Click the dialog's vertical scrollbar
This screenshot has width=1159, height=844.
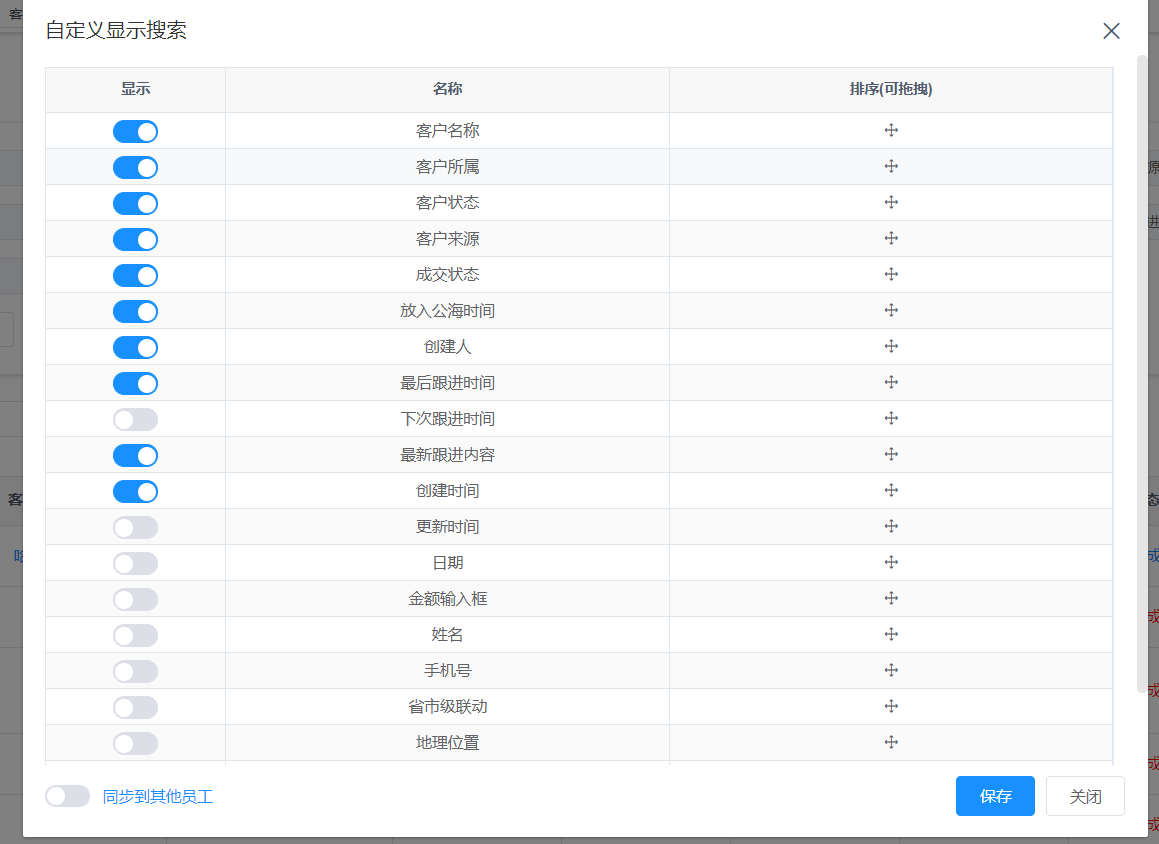click(1142, 370)
